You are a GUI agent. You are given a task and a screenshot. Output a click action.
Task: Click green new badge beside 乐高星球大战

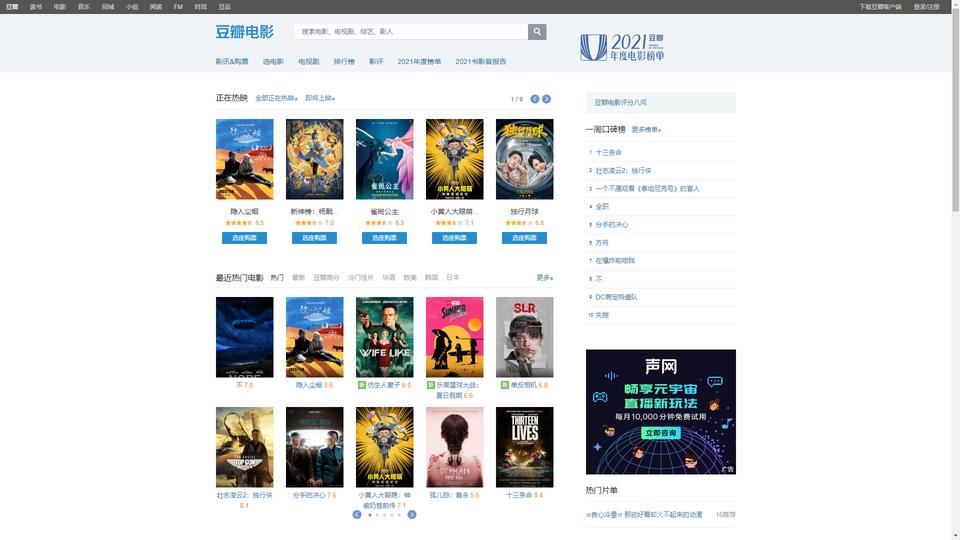pyautogui.click(x=430, y=385)
